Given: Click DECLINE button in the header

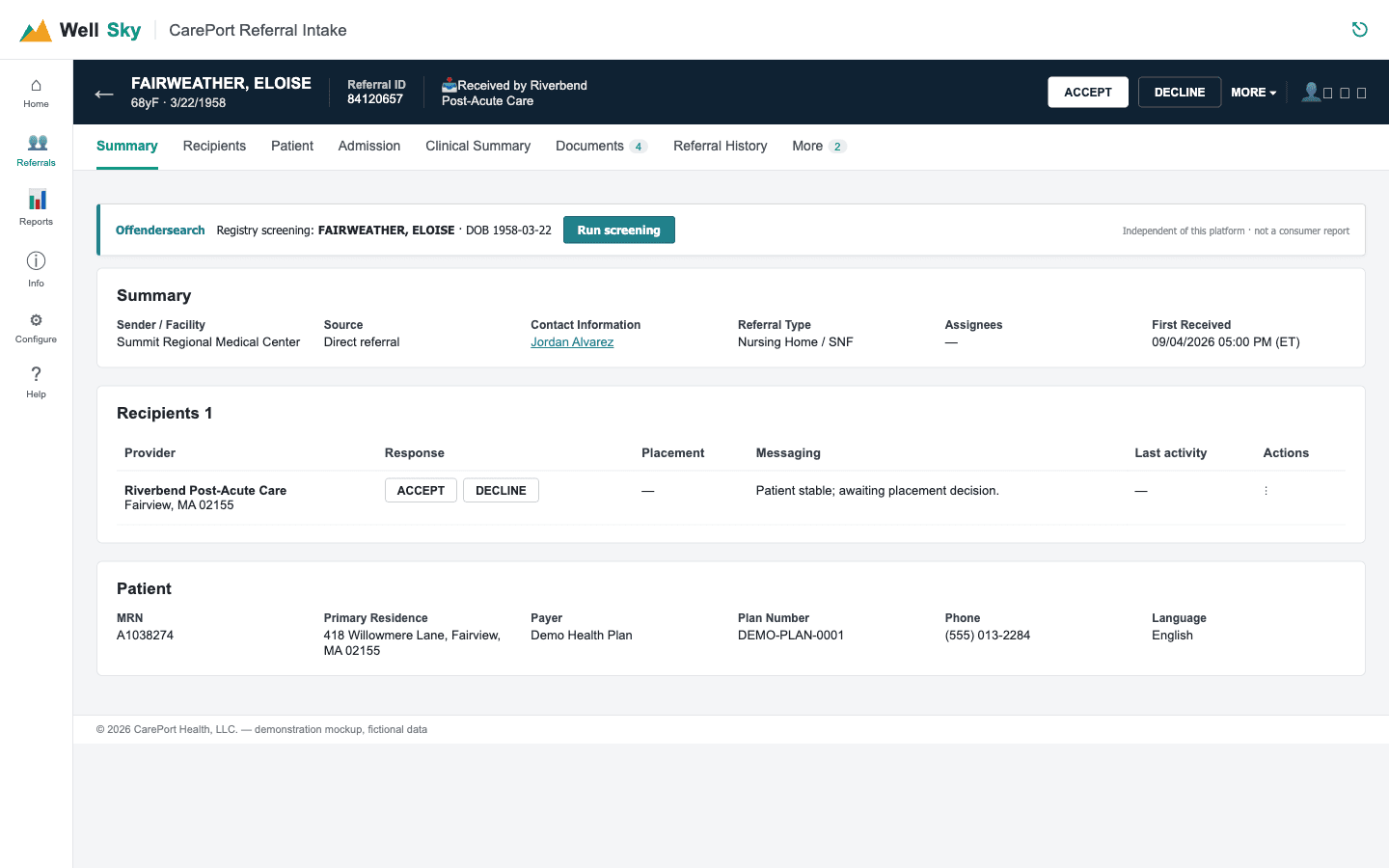Looking at the screenshot, I should point(1180,93).
